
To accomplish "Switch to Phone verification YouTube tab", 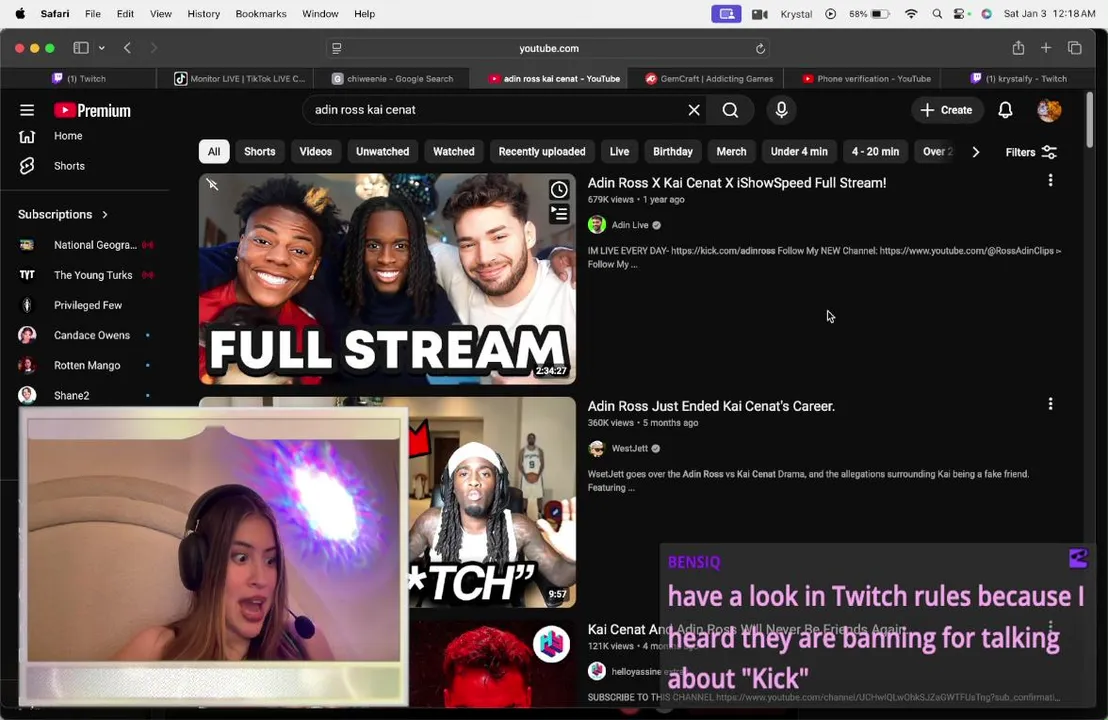I will [x=866, y=78].
